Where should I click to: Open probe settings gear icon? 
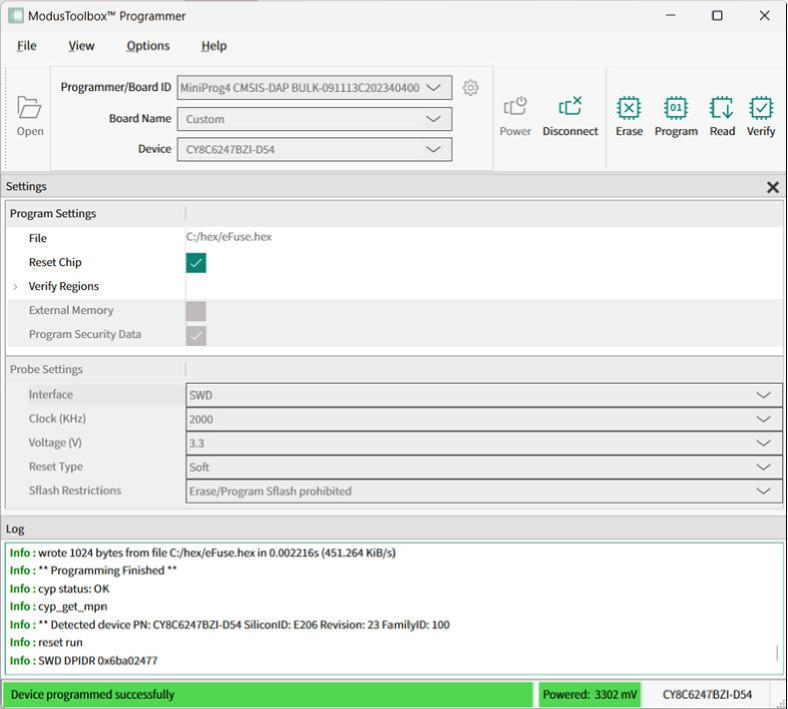(x=470, y=87)
